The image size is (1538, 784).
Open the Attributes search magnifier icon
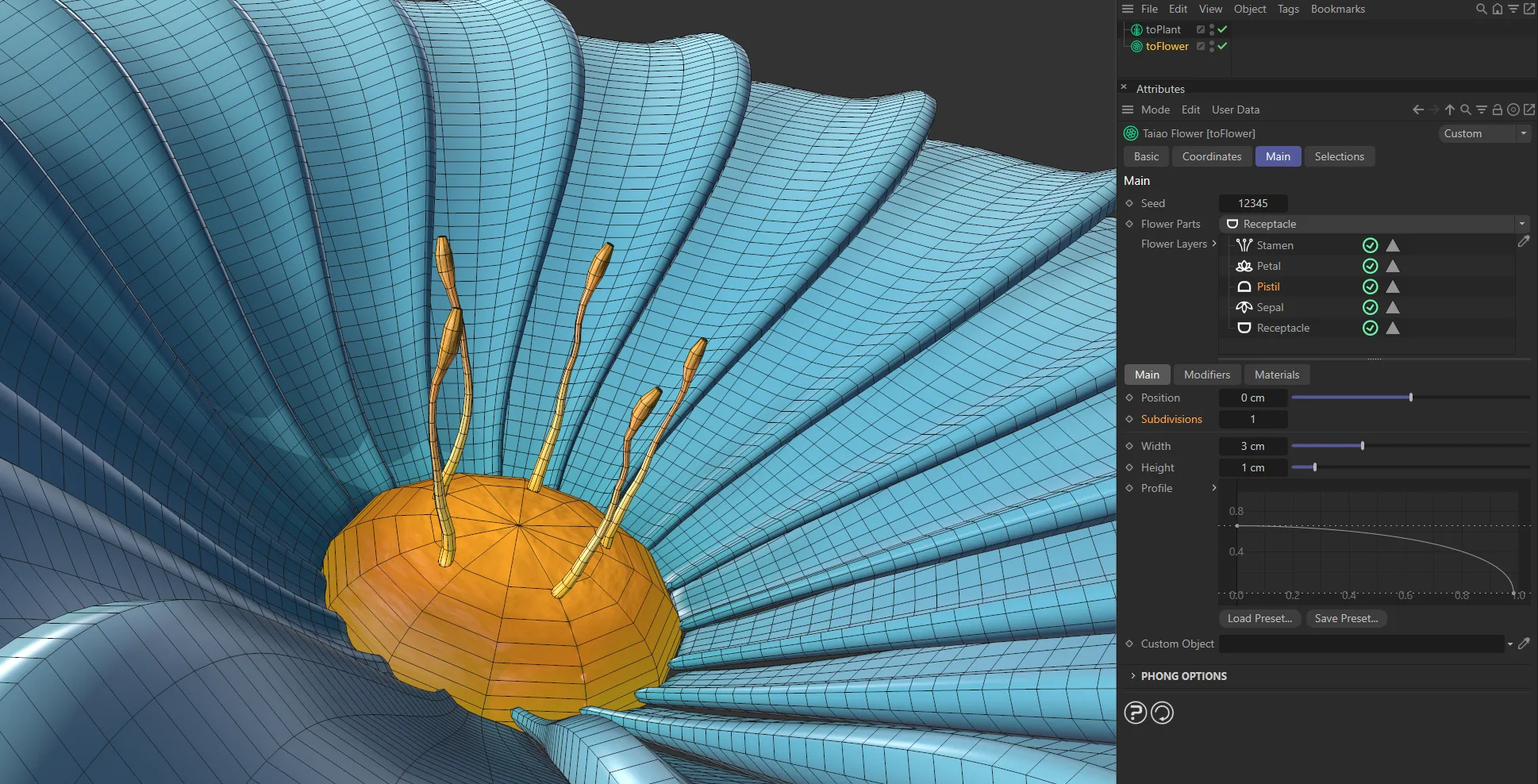tap(1465, 110)
